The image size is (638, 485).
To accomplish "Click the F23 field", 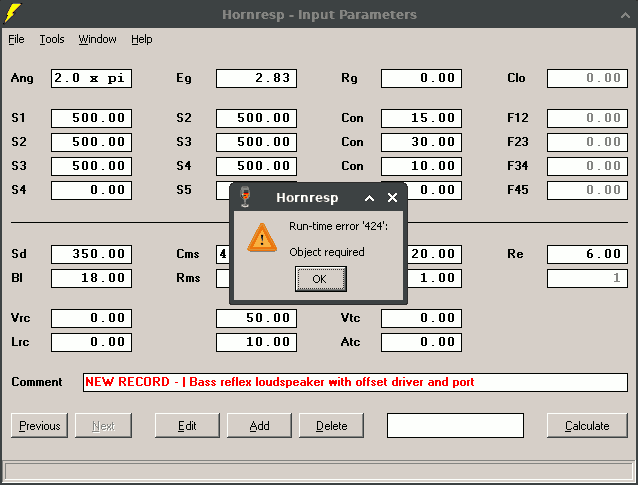I will 587,142.
